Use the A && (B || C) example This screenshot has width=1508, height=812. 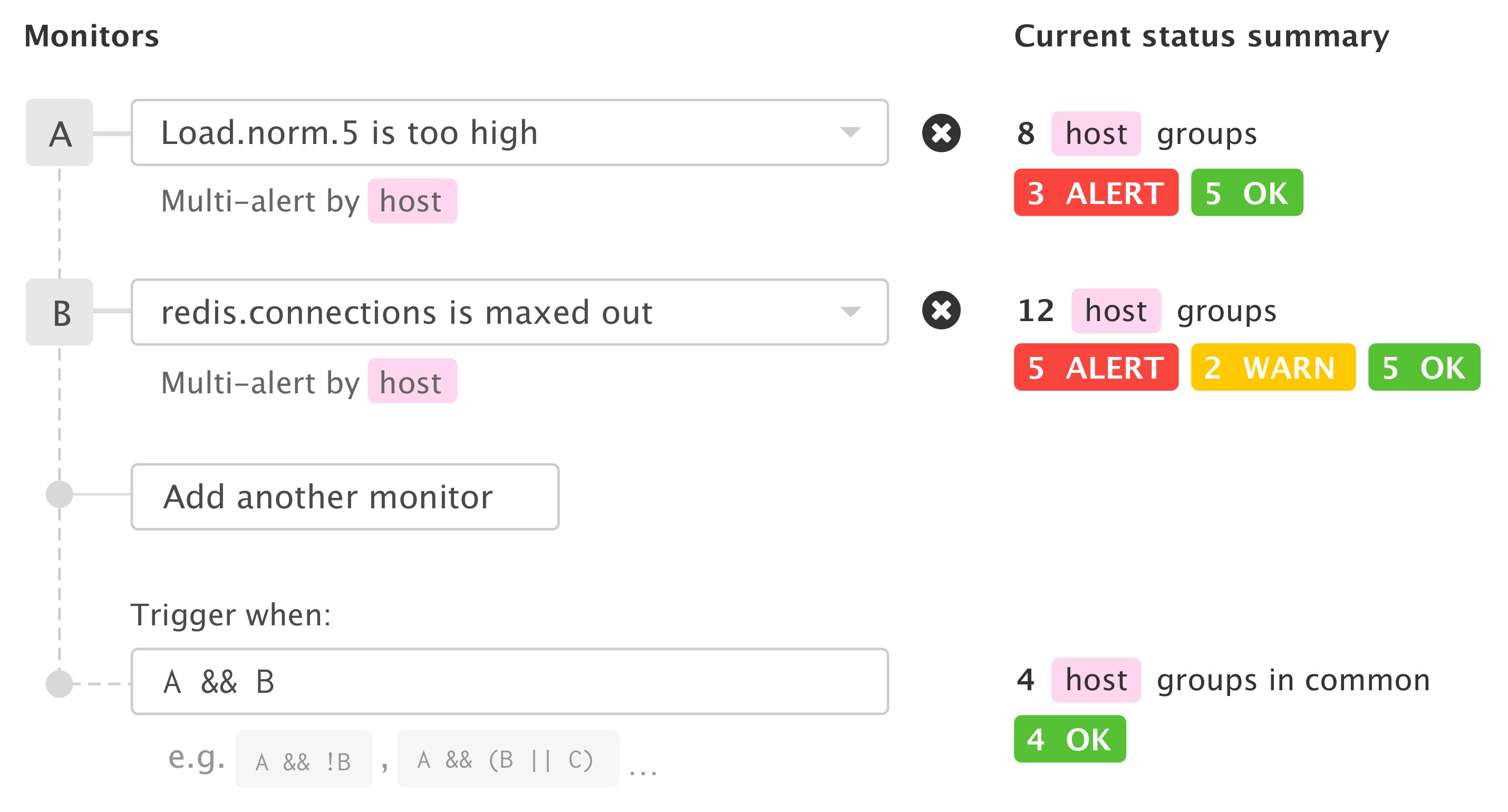tap(508, 759)
